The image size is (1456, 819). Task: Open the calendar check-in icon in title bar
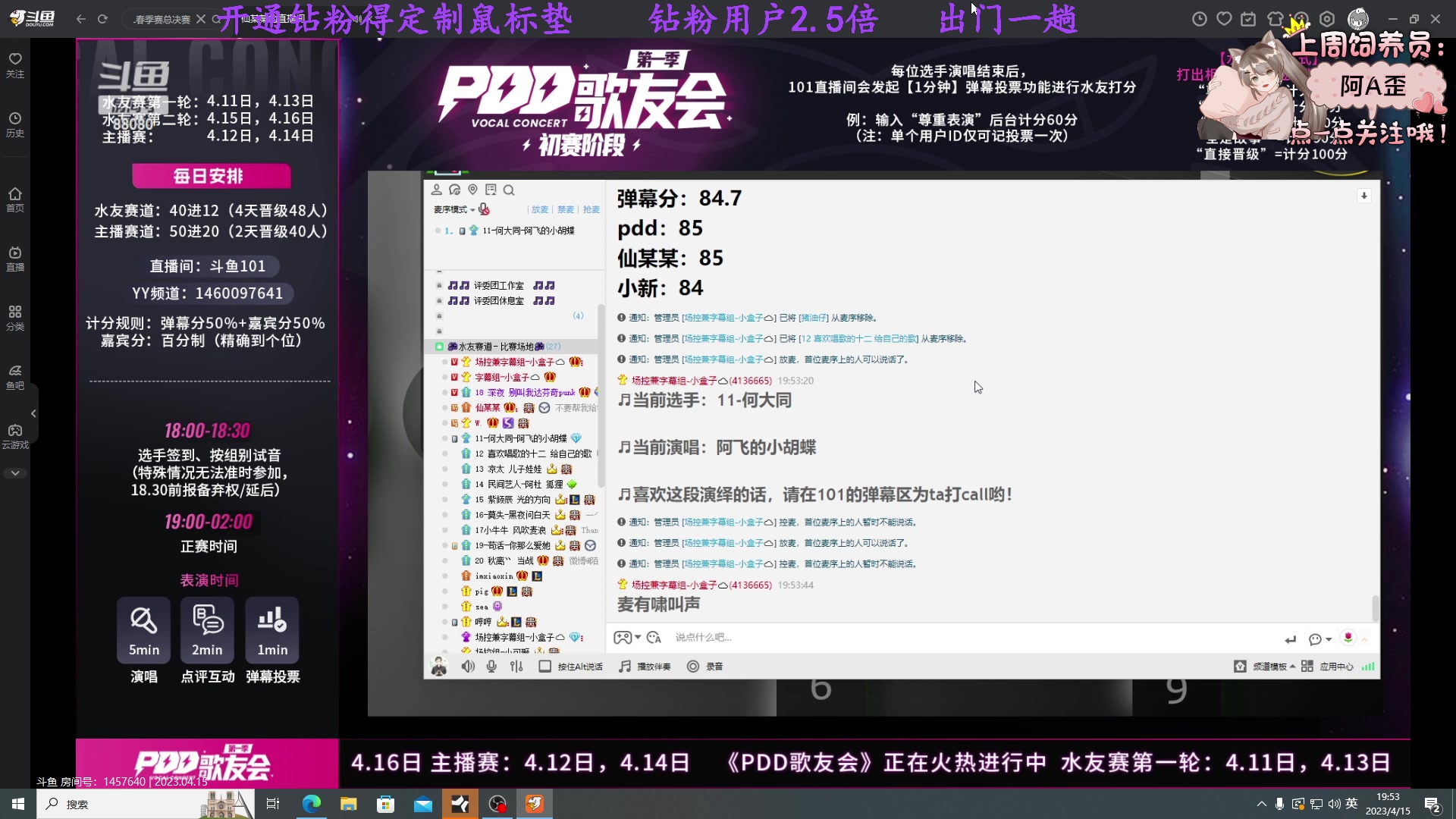(x=1248, y=19)
